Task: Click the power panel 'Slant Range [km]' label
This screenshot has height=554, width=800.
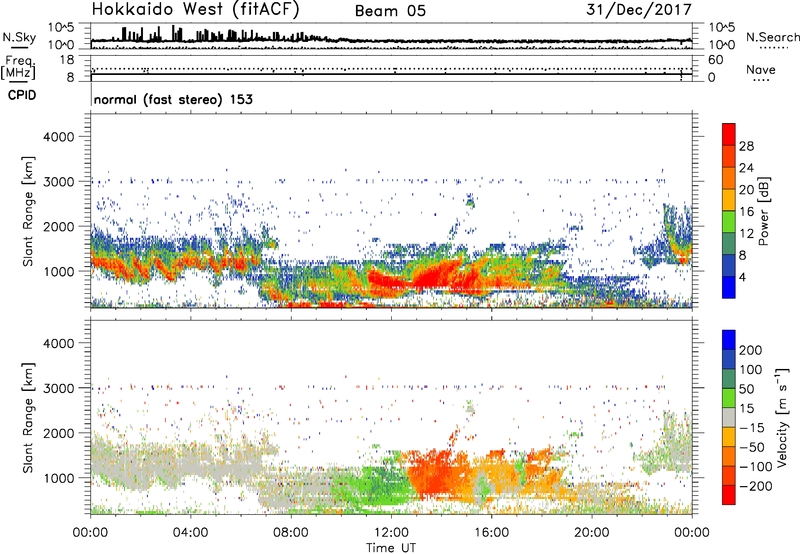Action: pos(29,211)
